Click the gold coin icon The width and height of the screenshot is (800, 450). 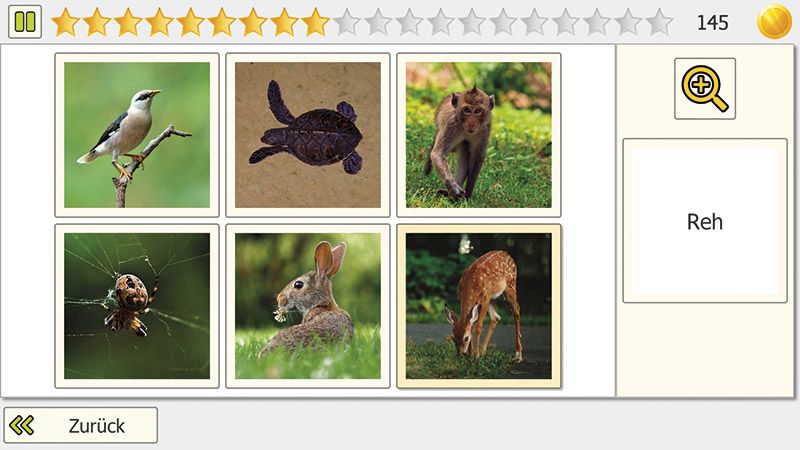[774, 21]
